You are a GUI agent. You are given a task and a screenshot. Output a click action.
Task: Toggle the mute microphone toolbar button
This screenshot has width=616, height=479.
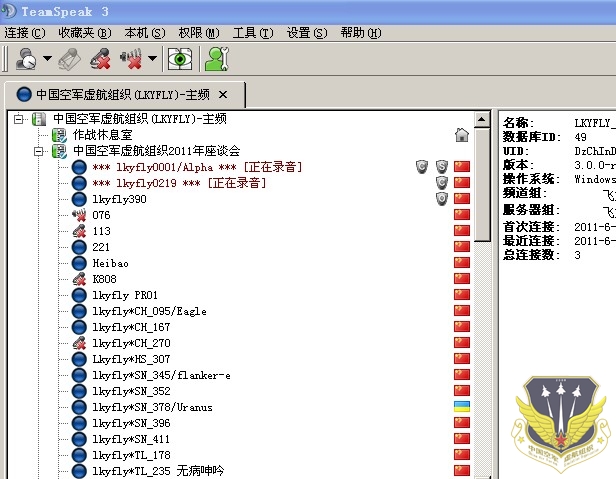click(100, 59)
